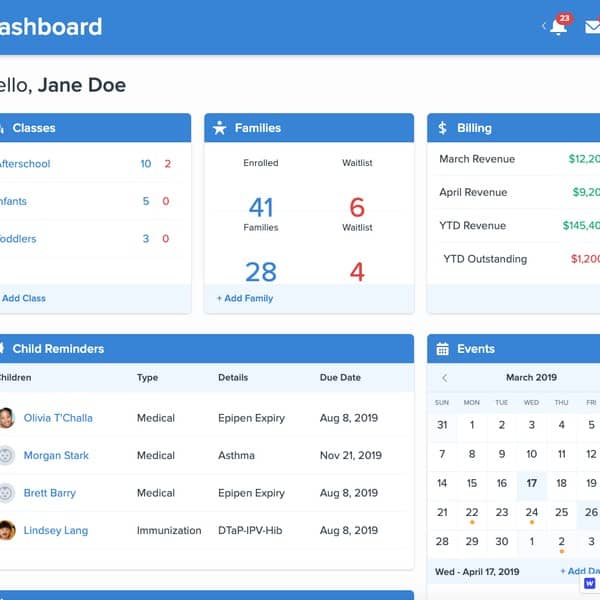Click Olivia T'Challa's avatar photo
The width and height of the screenshot is (600, 600).
tap(6, 418)
